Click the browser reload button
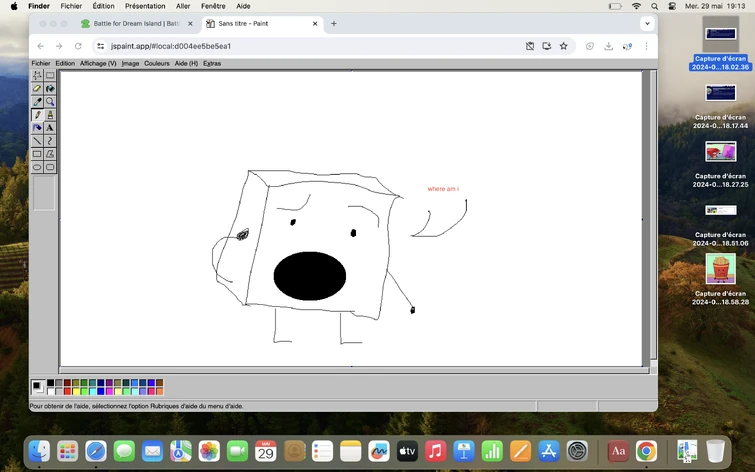This screenshot has width=755, height=472. 78,46
